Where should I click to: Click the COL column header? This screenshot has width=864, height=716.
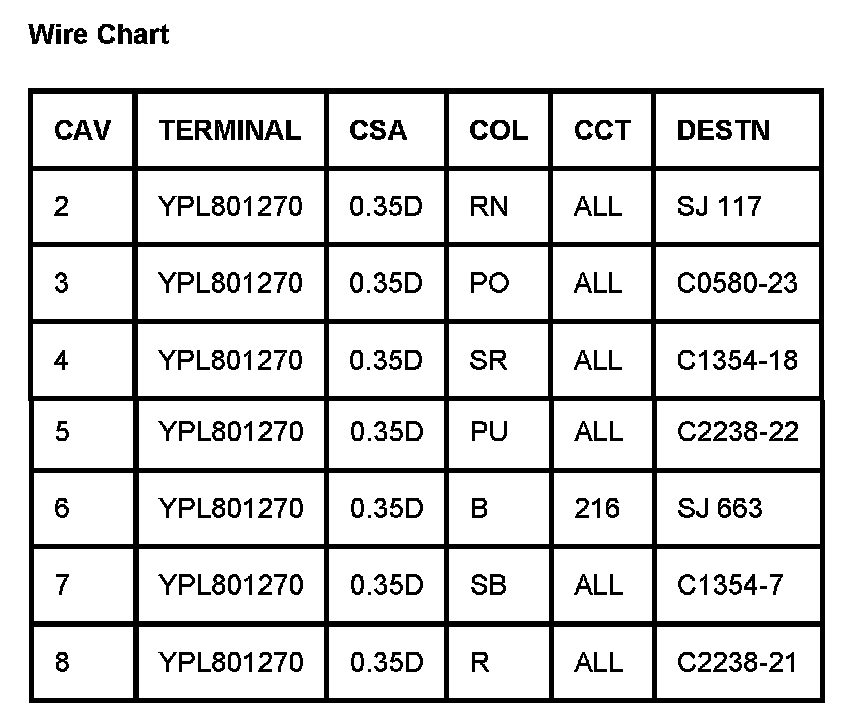click(x=498, y=130)
